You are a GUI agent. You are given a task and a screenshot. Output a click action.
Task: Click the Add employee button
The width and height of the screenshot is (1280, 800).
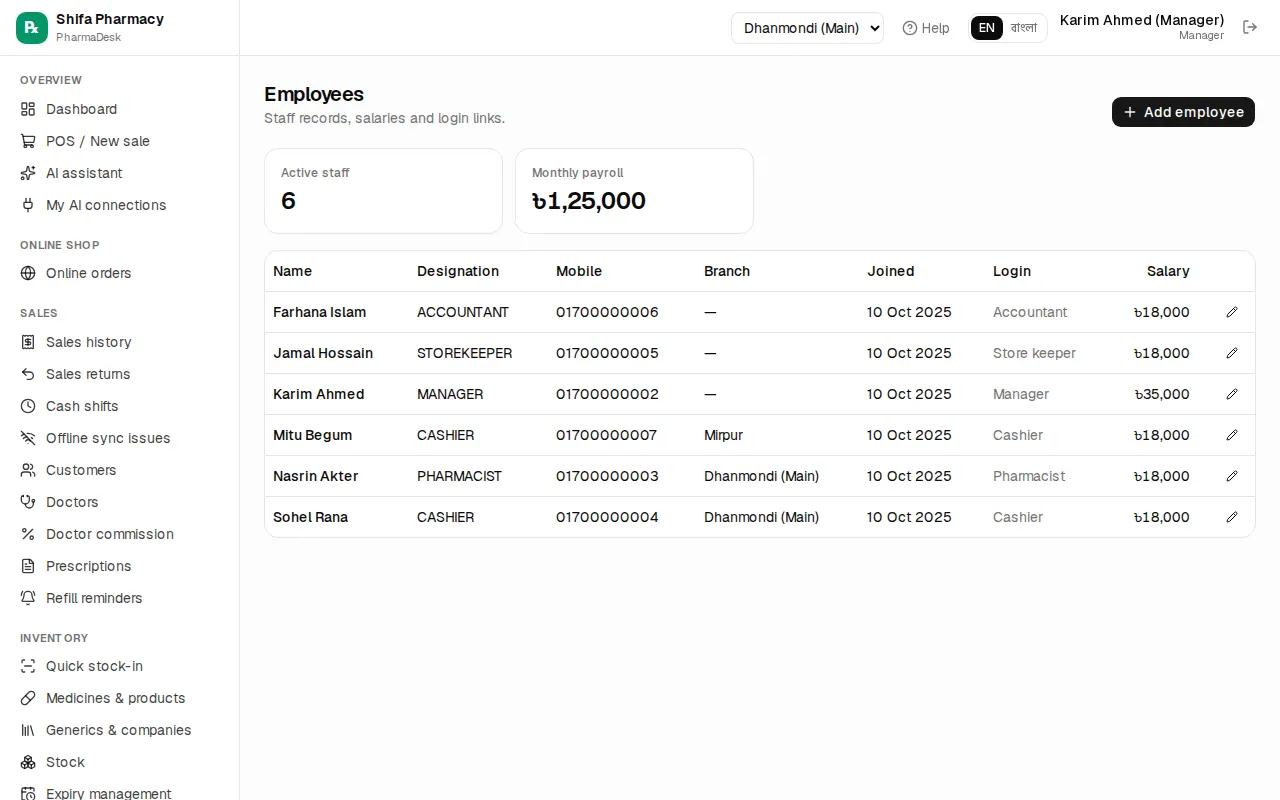coord(1183,112)
